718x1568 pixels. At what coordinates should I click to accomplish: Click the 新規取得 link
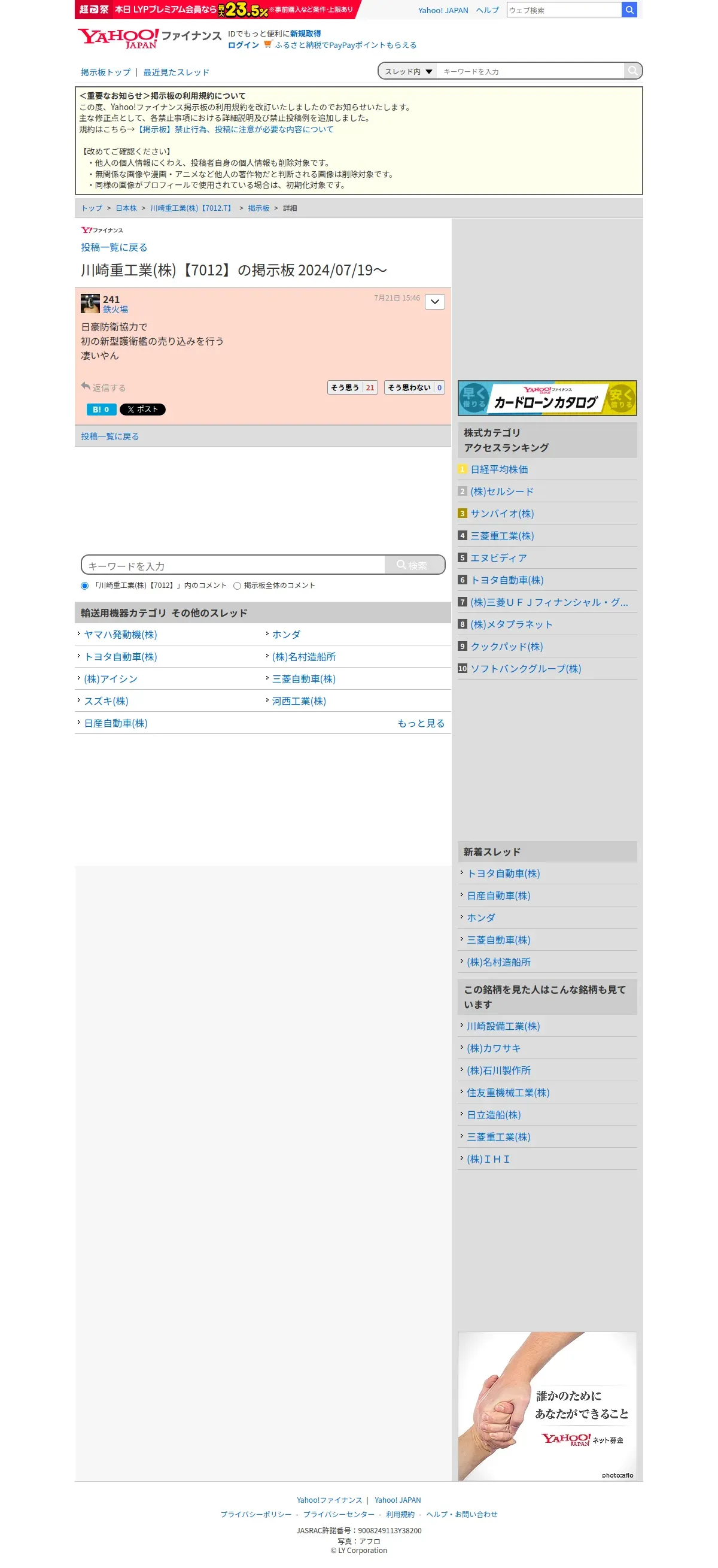point(306,34)
